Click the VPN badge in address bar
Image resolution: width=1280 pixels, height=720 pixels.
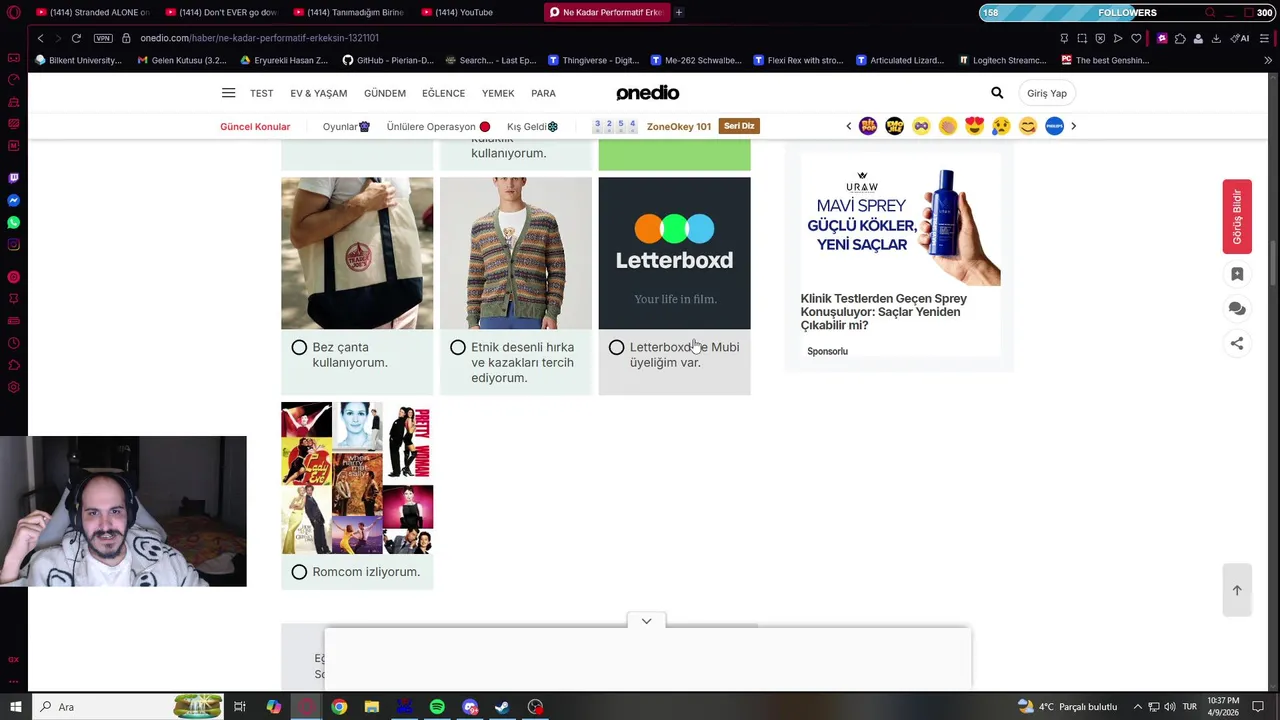[x=103, y=38]
